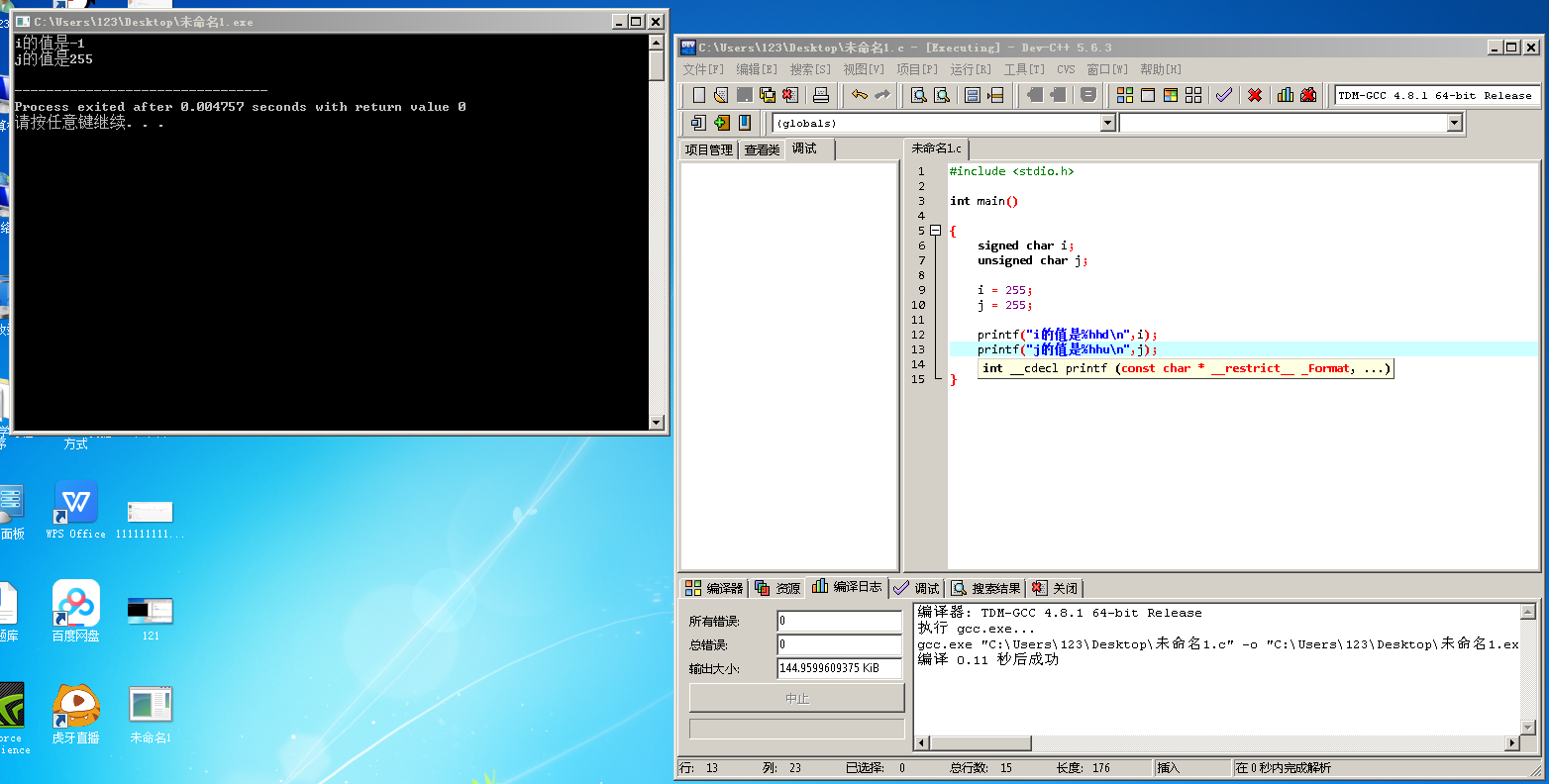
Task: Open the 运行[R] menu
Action: tap(971, 69)
